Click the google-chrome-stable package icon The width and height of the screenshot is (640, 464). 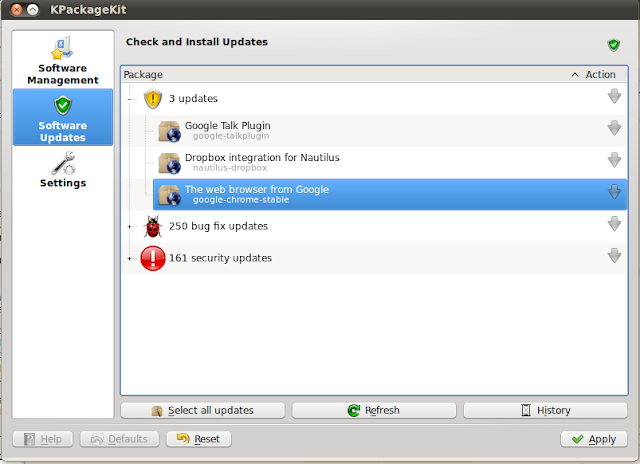(169, 195)
